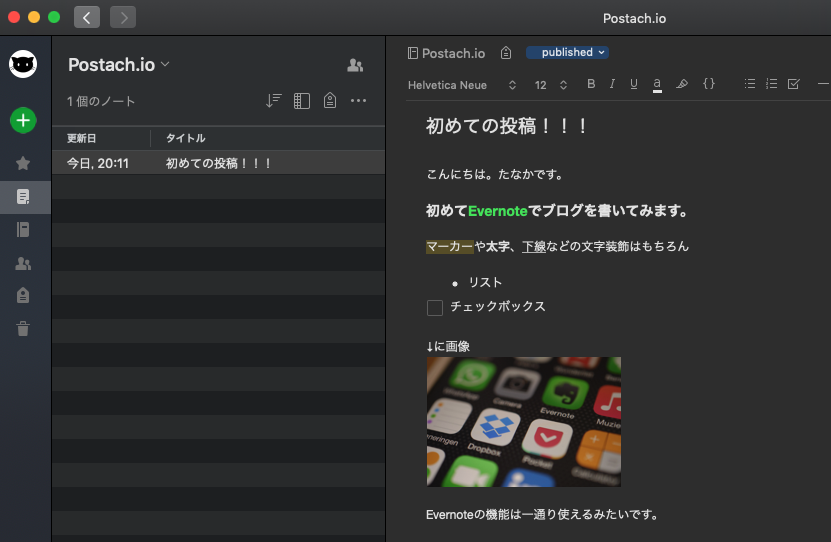Open the Trash icon in sidebar

click(x=23, y=328)
